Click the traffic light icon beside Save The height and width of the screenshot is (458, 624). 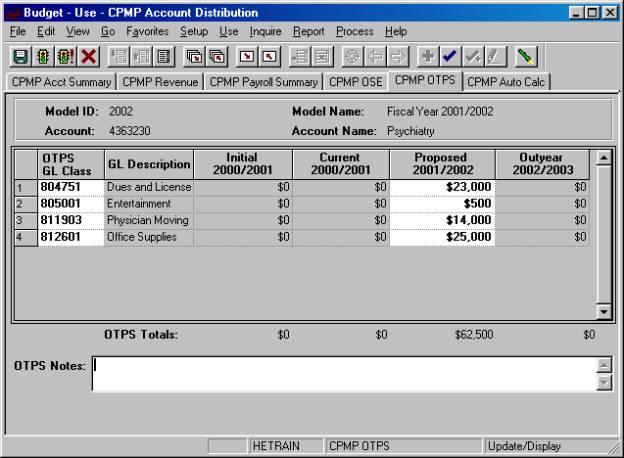point(40,59)
